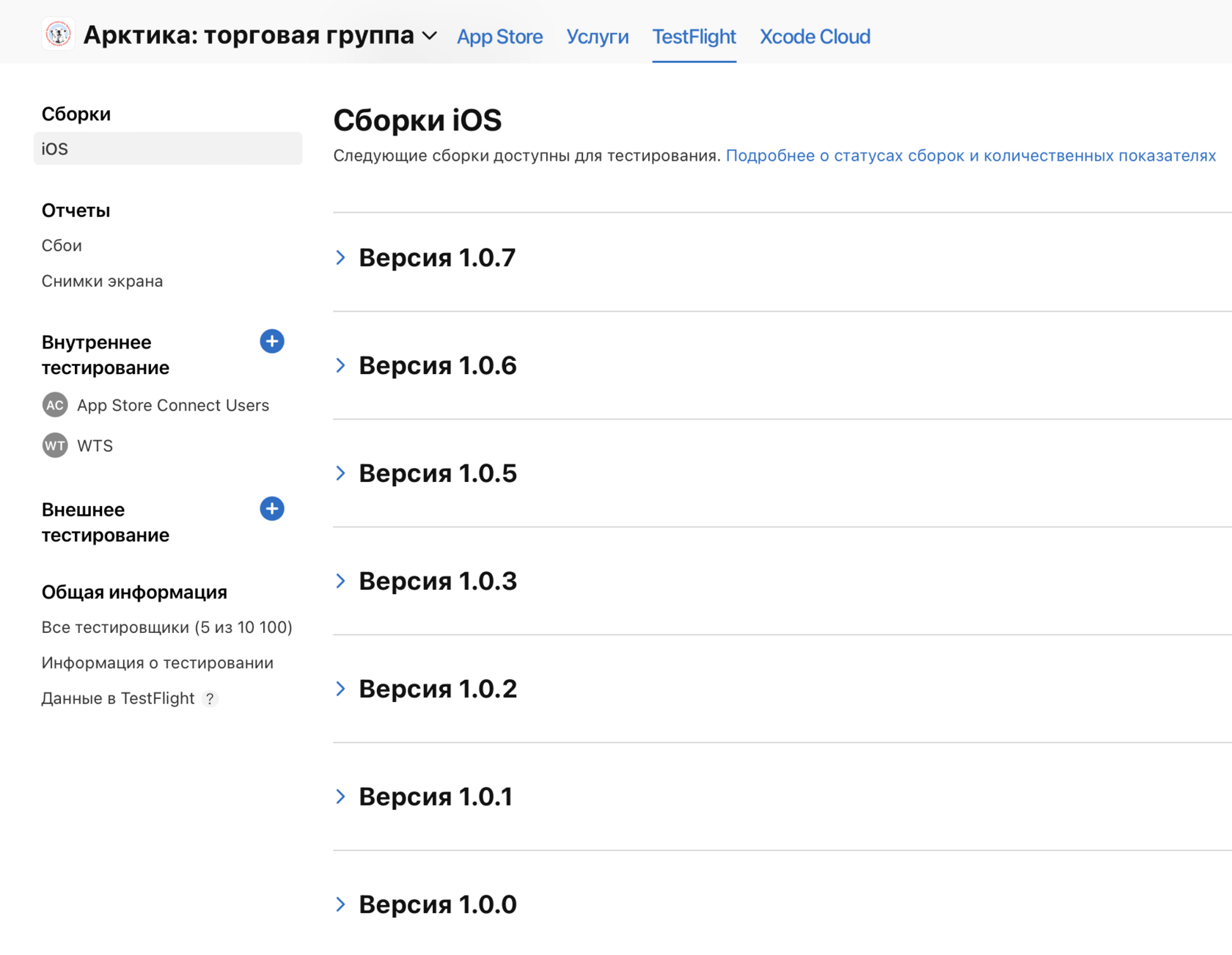The height and width of the screenshot is (955, 1232).
Task: Click the Отчеты section header
Action: coord(76,211)
